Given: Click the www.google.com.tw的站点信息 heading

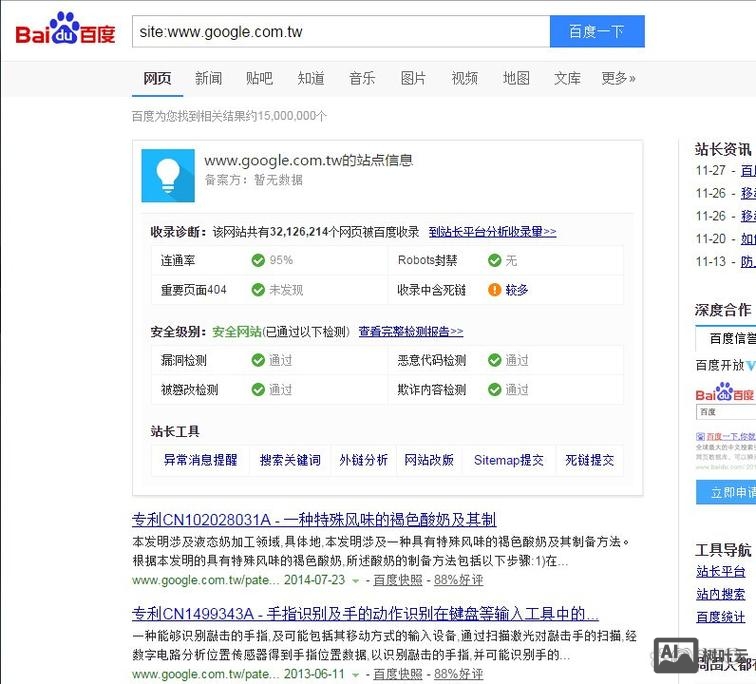Looking at the screenshot, I should pos(309,160).
